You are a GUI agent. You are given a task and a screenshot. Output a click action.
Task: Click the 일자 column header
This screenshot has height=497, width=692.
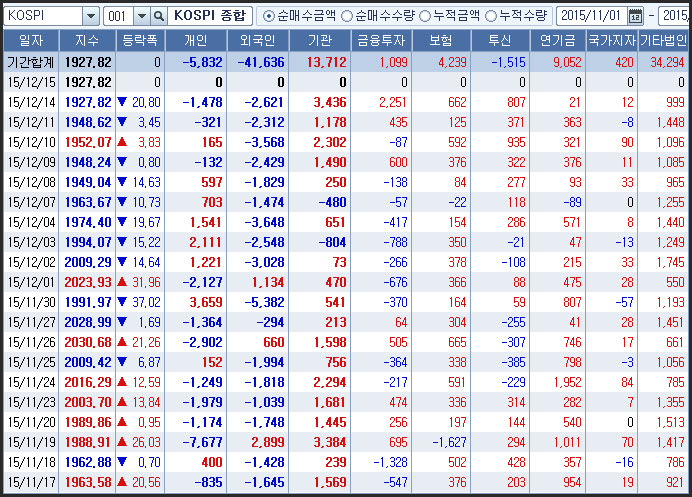(31, 41)
